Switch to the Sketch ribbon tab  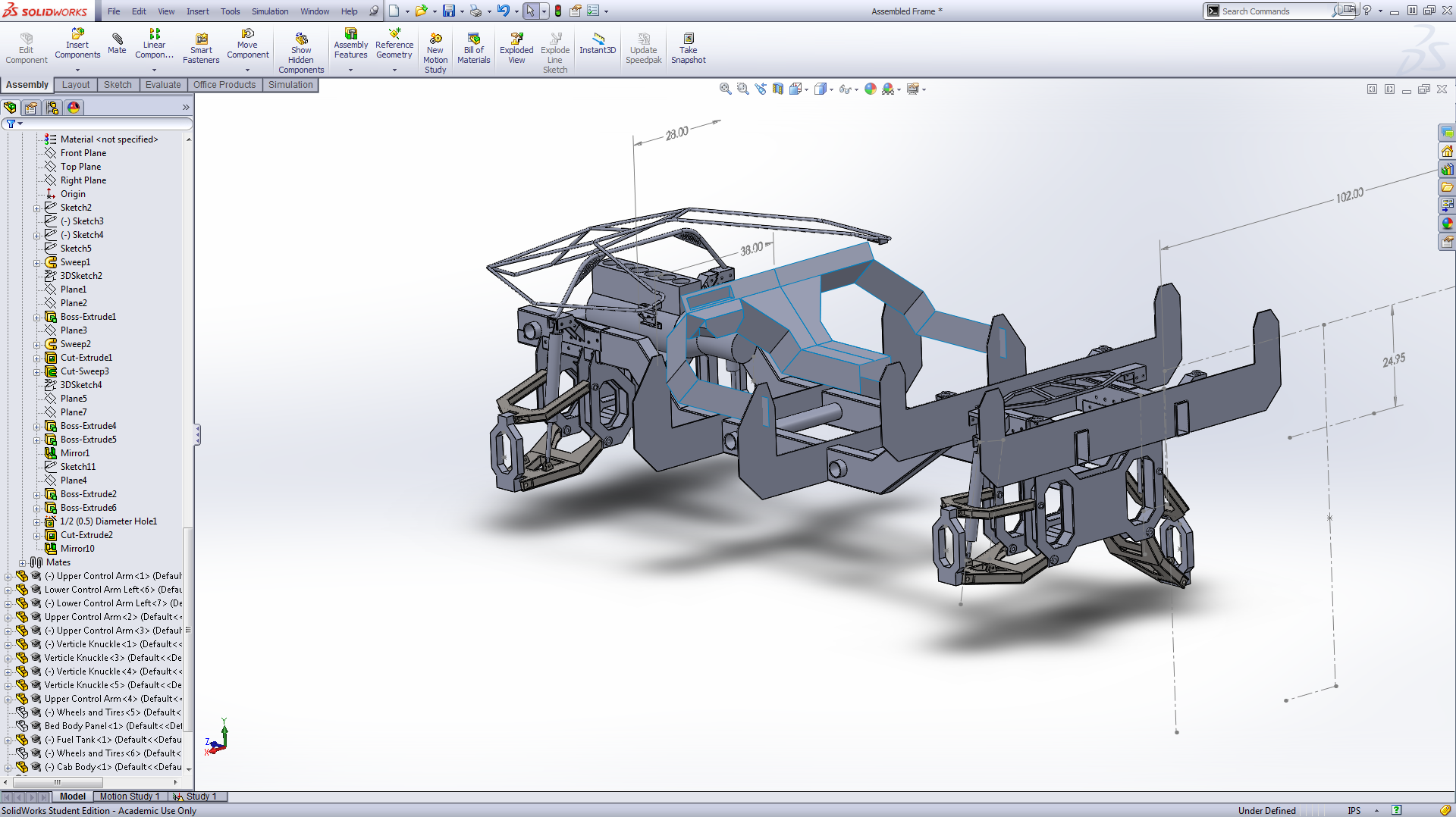click(x=118, y=85)
